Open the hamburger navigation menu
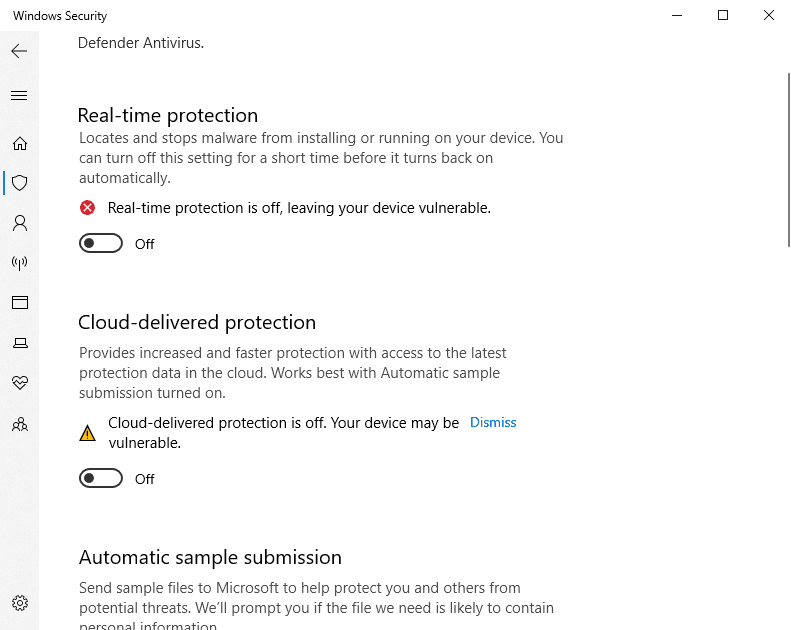Image resolution: width=791 pixels, height=630 pixels. 19,96
